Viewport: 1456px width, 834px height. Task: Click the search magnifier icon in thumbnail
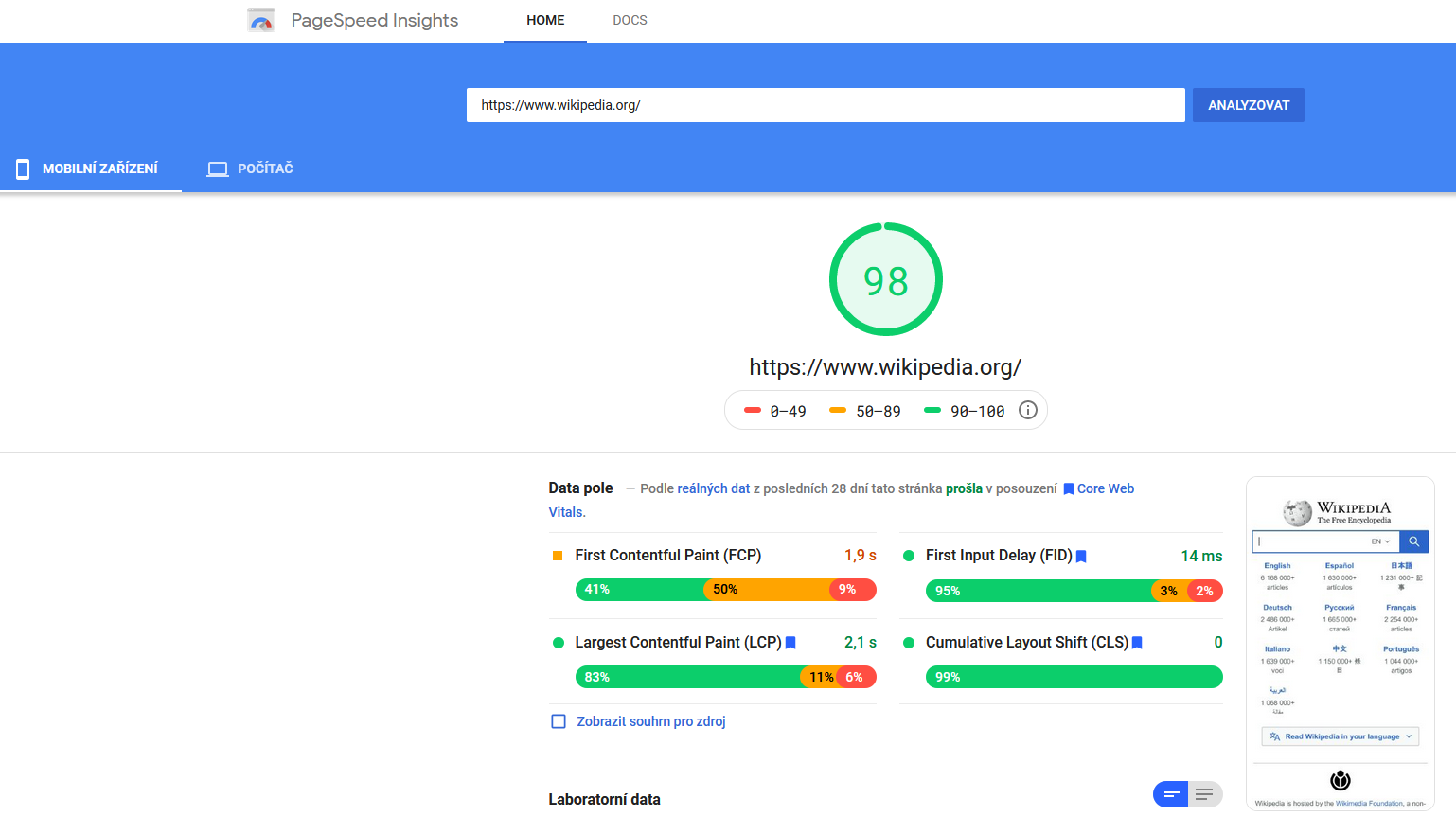pos(1413,541)
